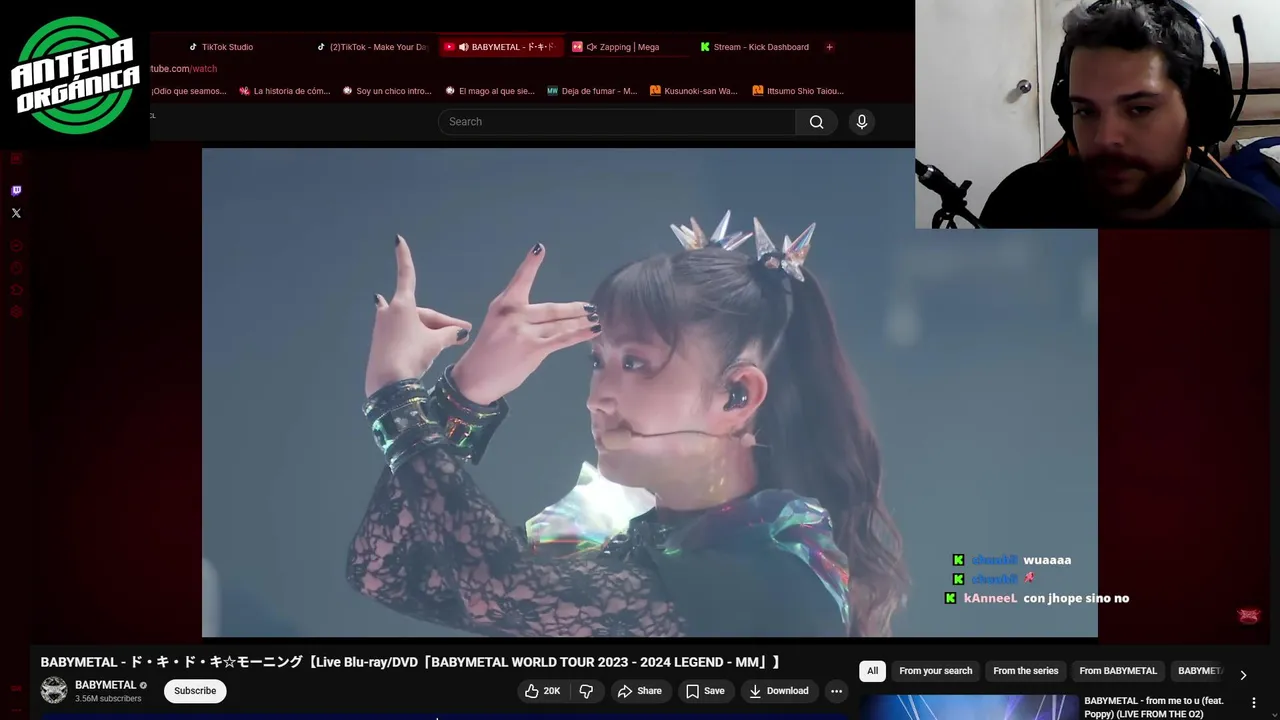Click the YouTube search magnifier button
This screenshot has height=720, width=1280.
817,122
